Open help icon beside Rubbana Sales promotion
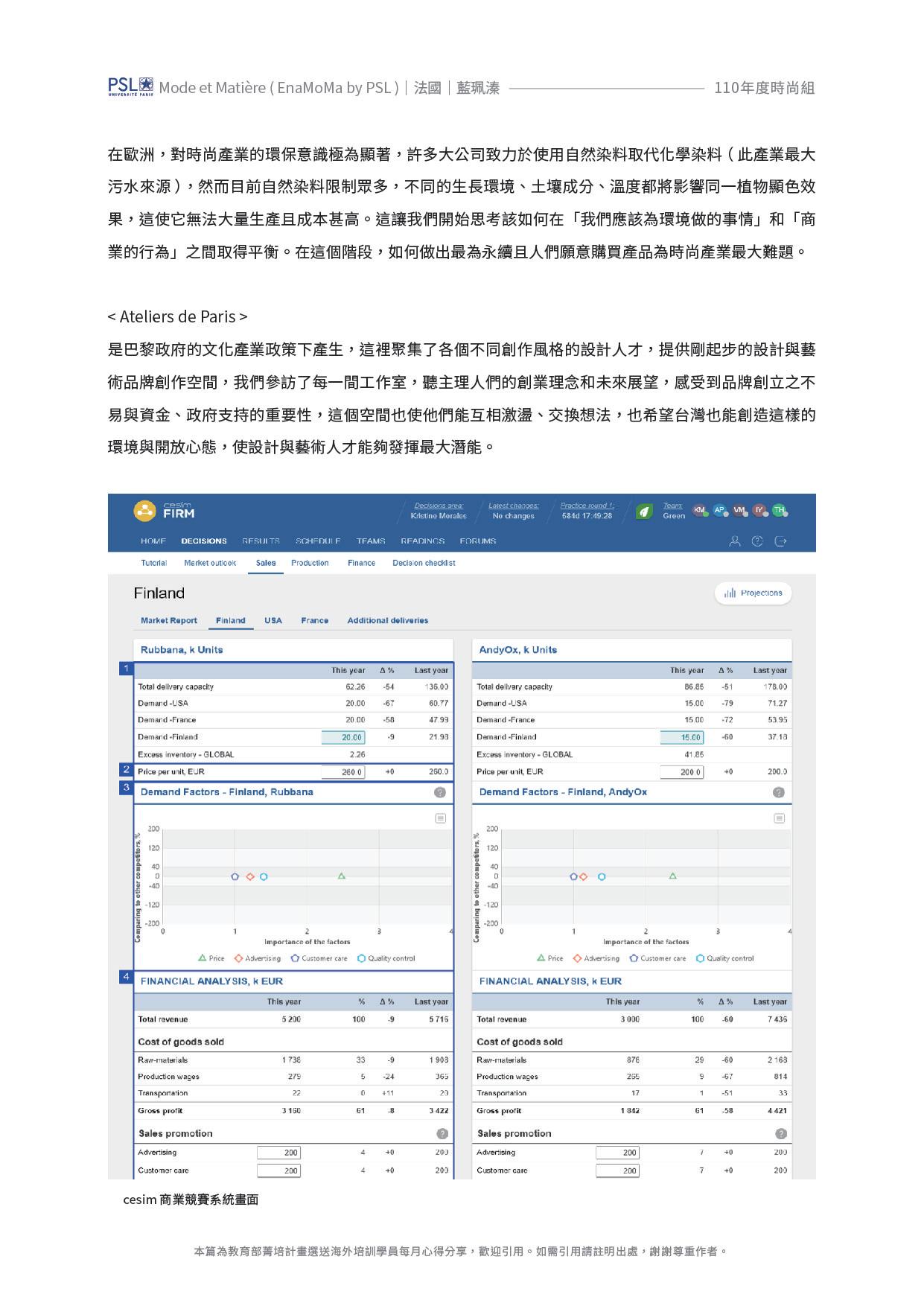The width and height of the screenshot is (924, 1306). [x=442, y=1133]
